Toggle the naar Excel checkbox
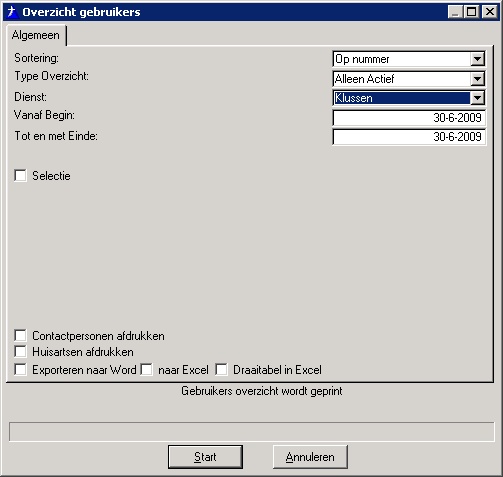The width and height of the screenshot is (503, 477). 147,369
